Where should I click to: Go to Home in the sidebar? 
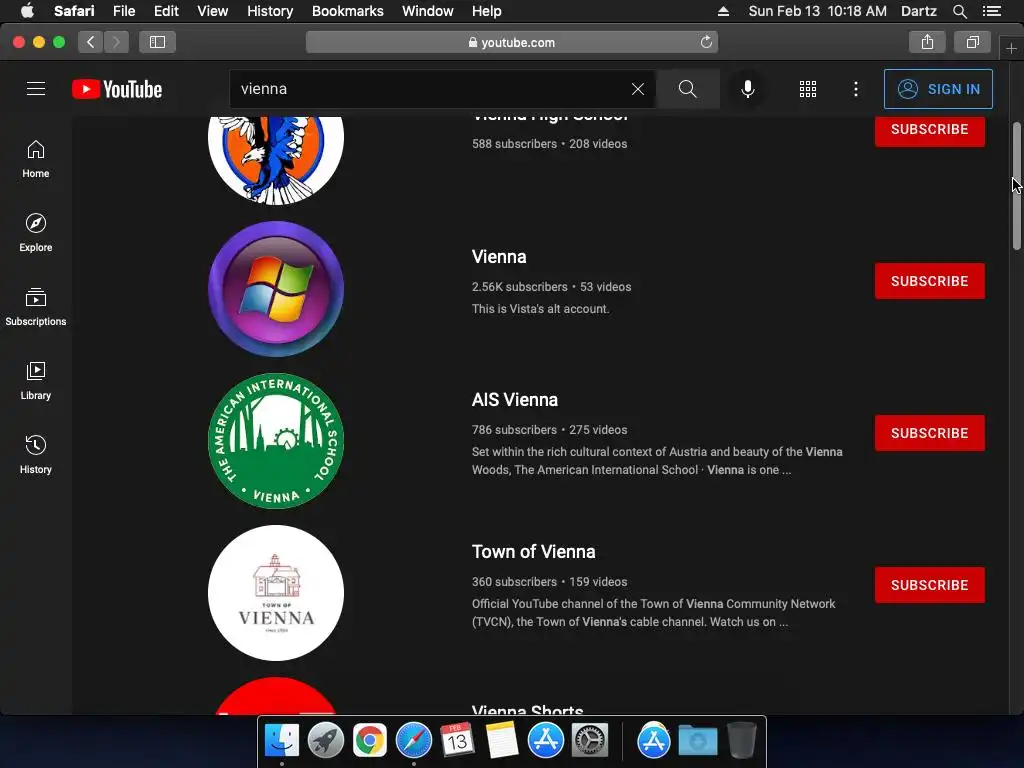[x=36, y=159]
